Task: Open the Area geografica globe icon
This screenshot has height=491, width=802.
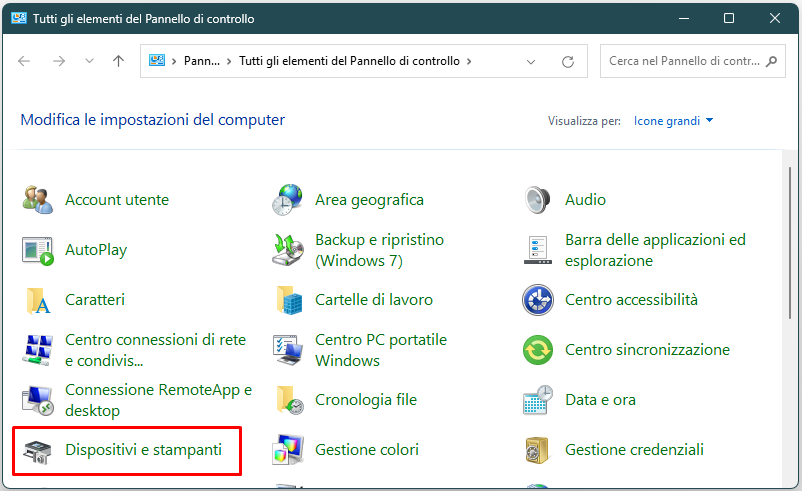Action: click(x=287, y=199)
